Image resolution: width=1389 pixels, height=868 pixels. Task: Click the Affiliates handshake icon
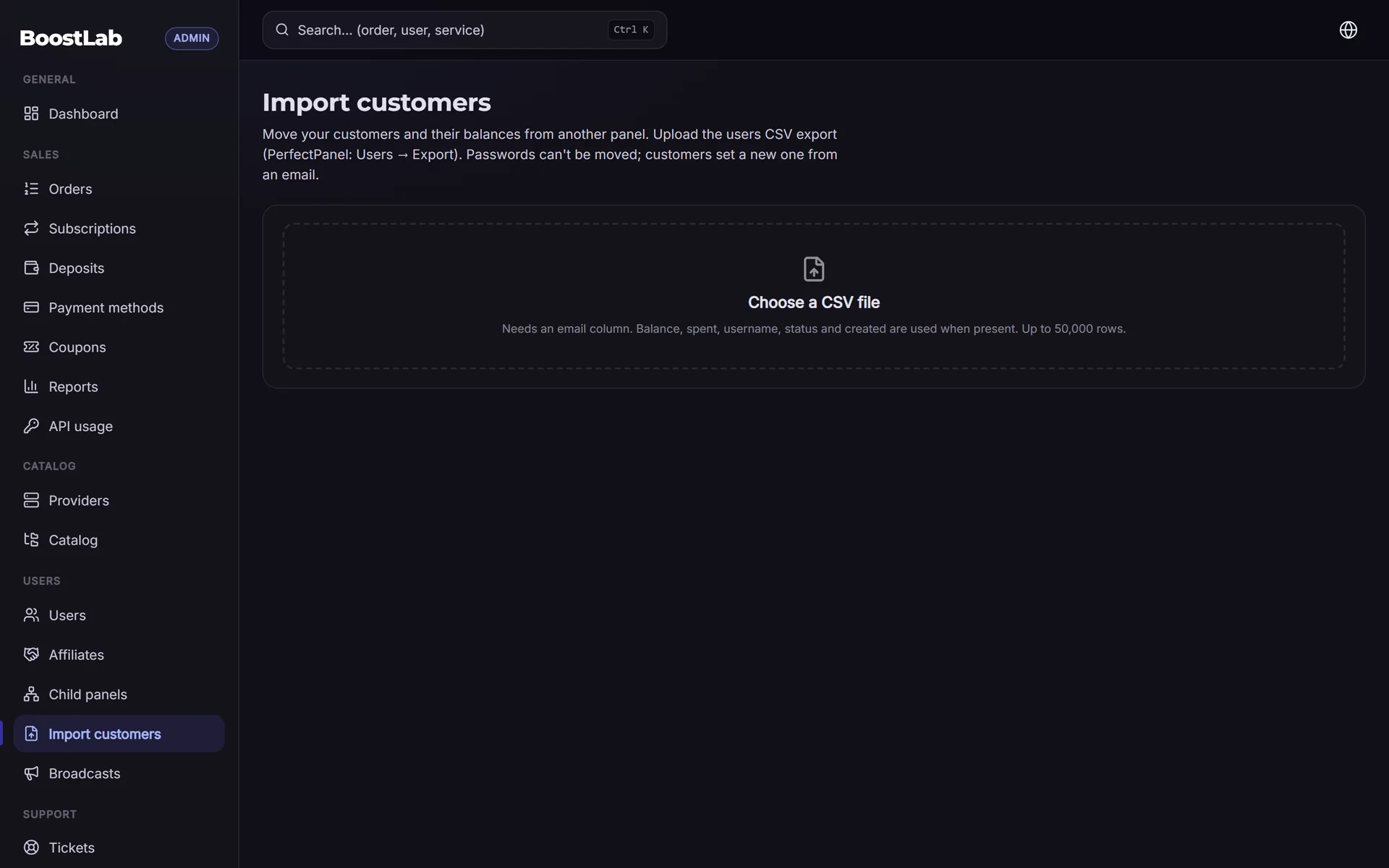coord(31,655)
